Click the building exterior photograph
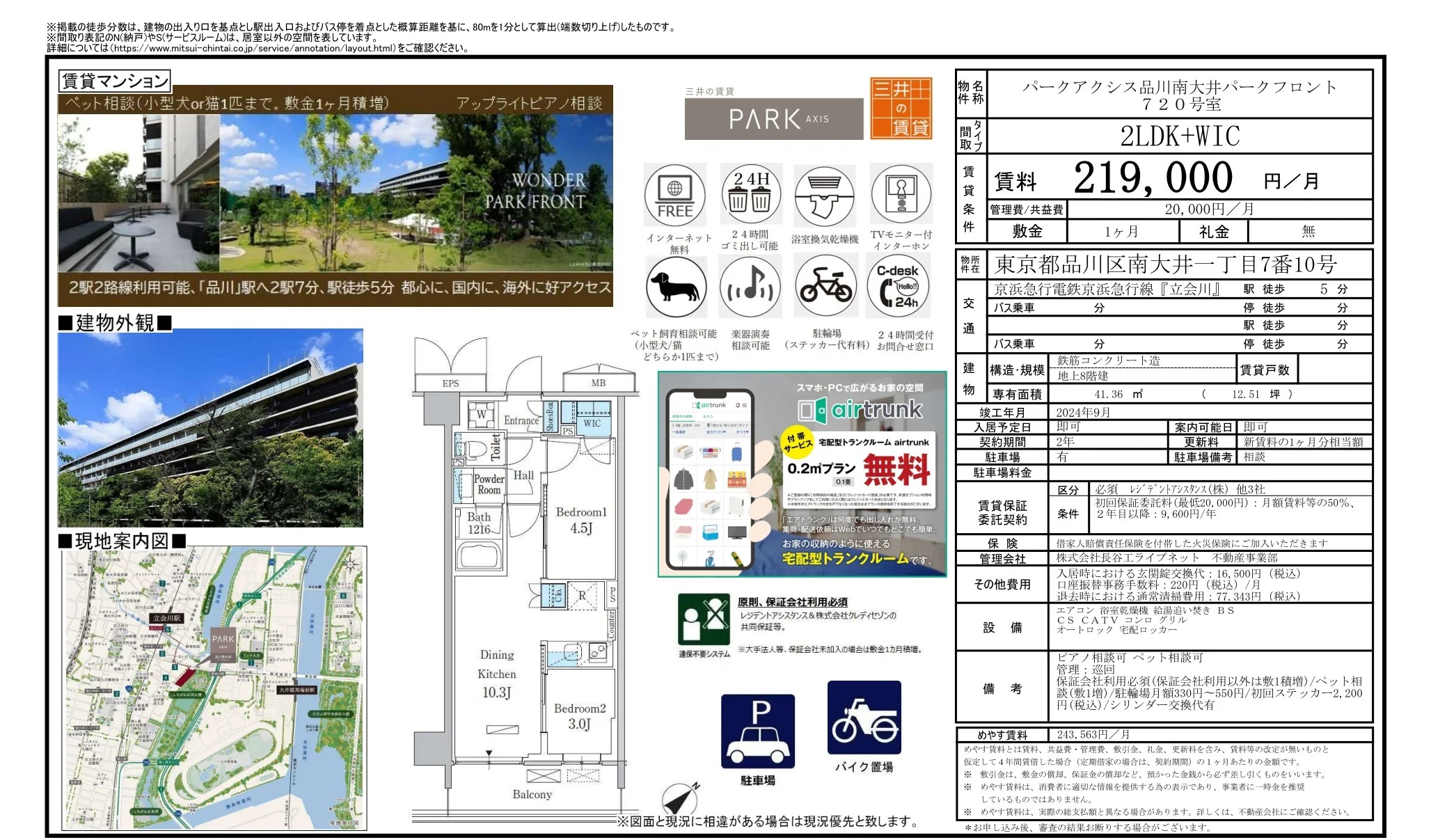Screen dimensions: 1431x840 [x=209, y=431]
